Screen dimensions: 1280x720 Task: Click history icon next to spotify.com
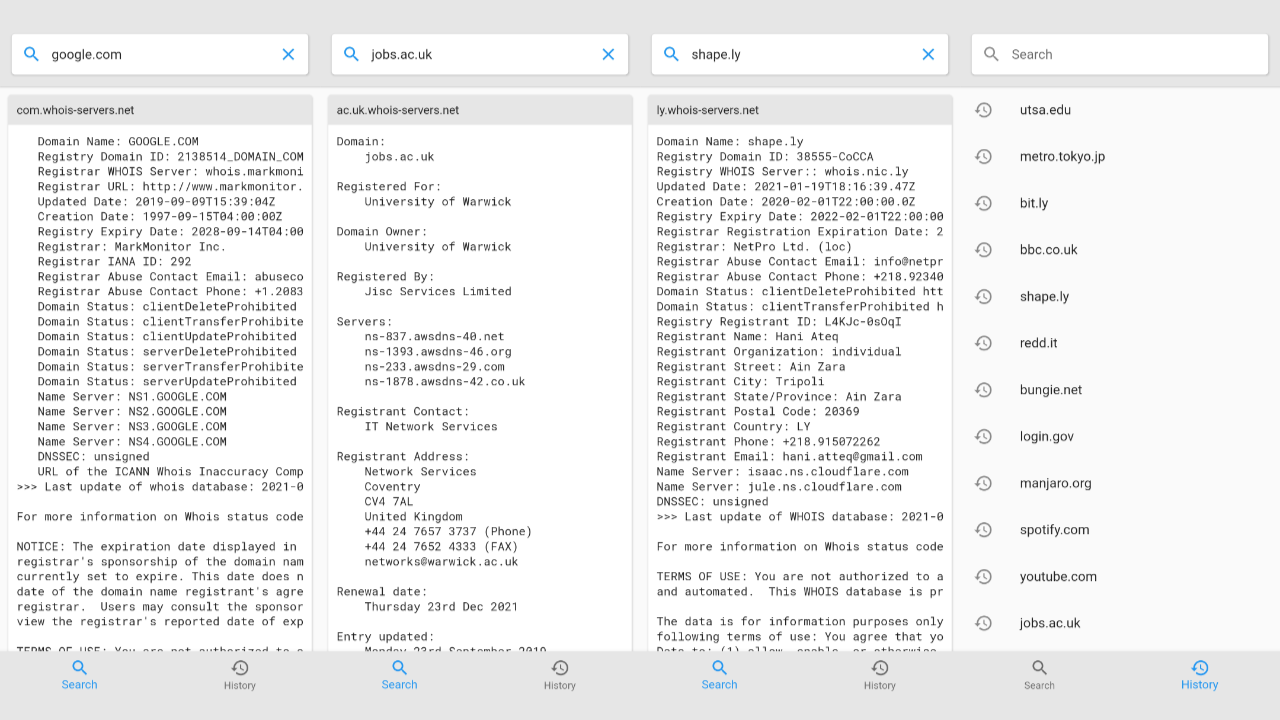pos(983,530)
